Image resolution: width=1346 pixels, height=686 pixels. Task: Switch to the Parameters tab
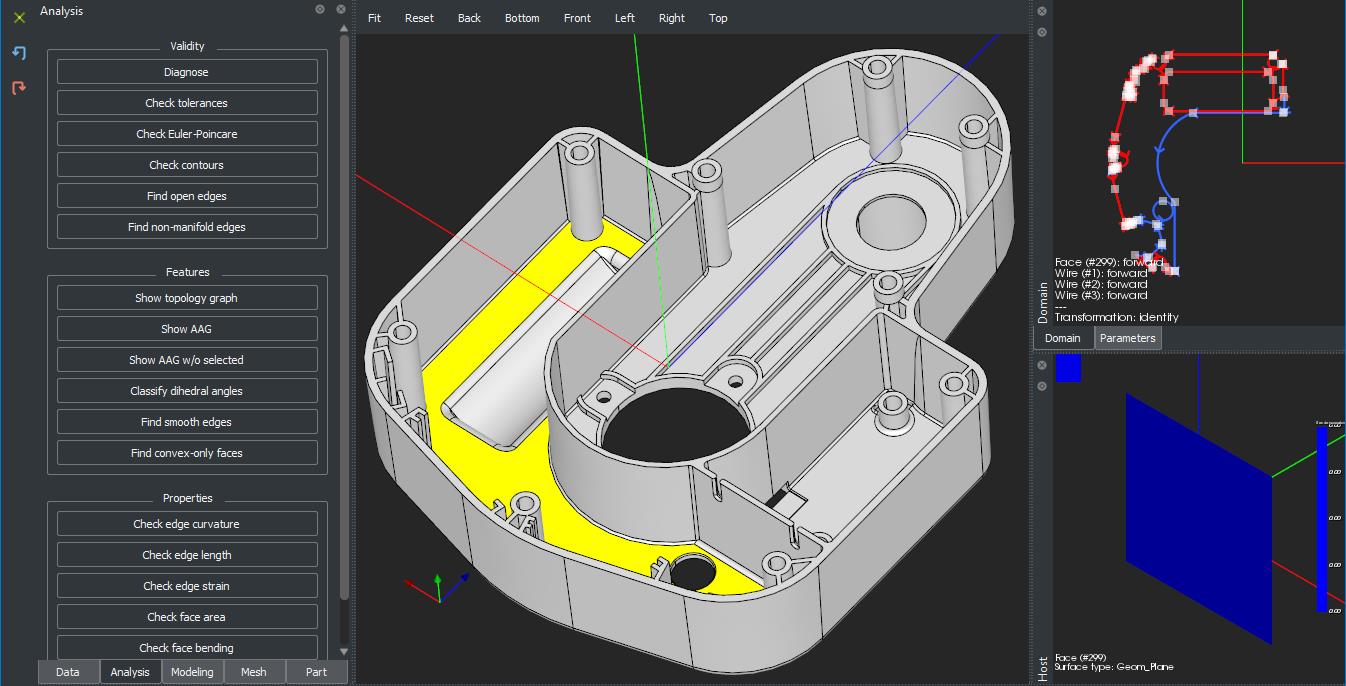click(x=1127, y=338)
